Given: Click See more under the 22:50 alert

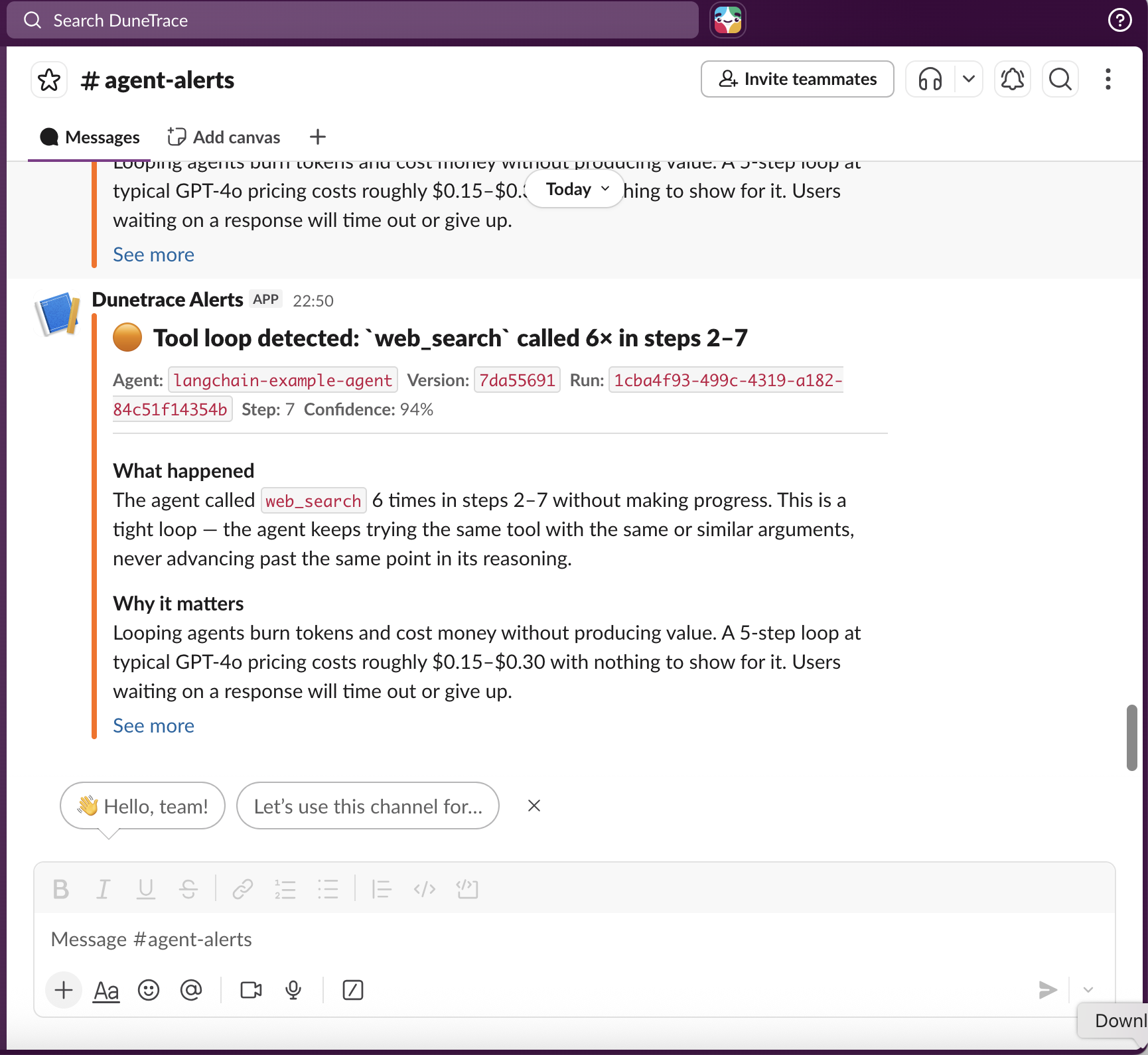Looking at the screenshot, I should click(153, 726).
